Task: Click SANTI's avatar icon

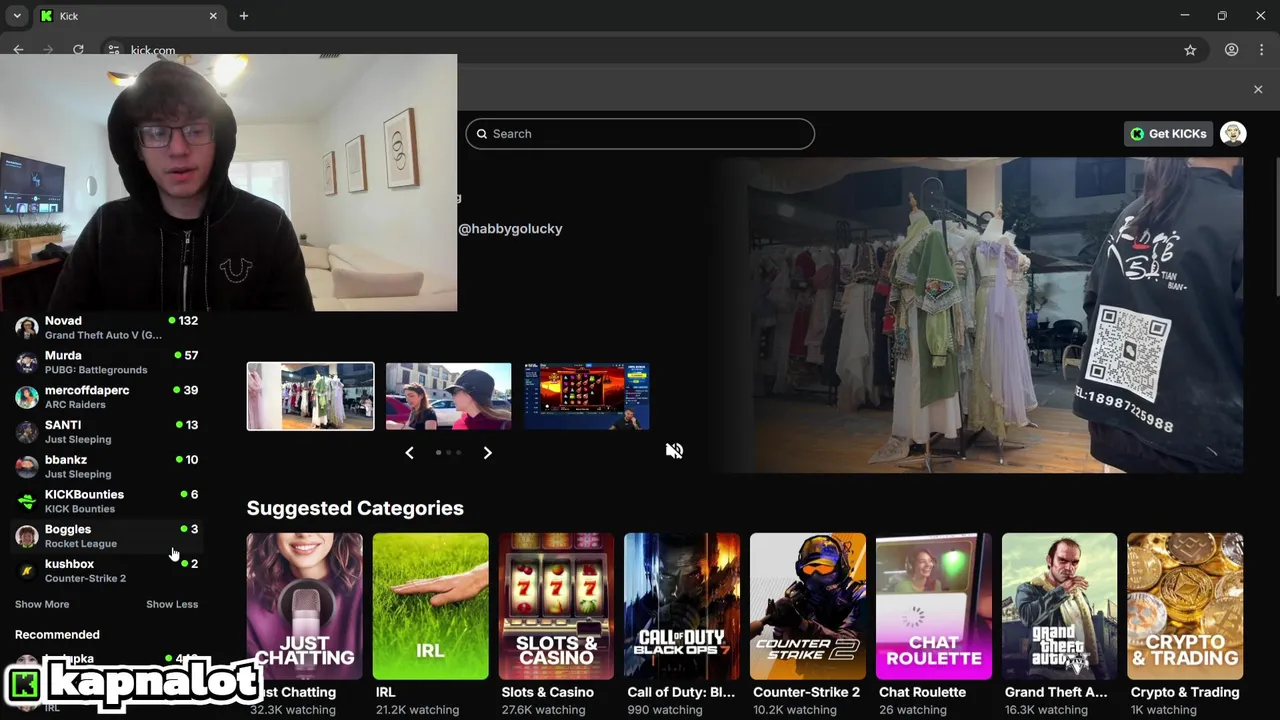Action: coord(27,432)
